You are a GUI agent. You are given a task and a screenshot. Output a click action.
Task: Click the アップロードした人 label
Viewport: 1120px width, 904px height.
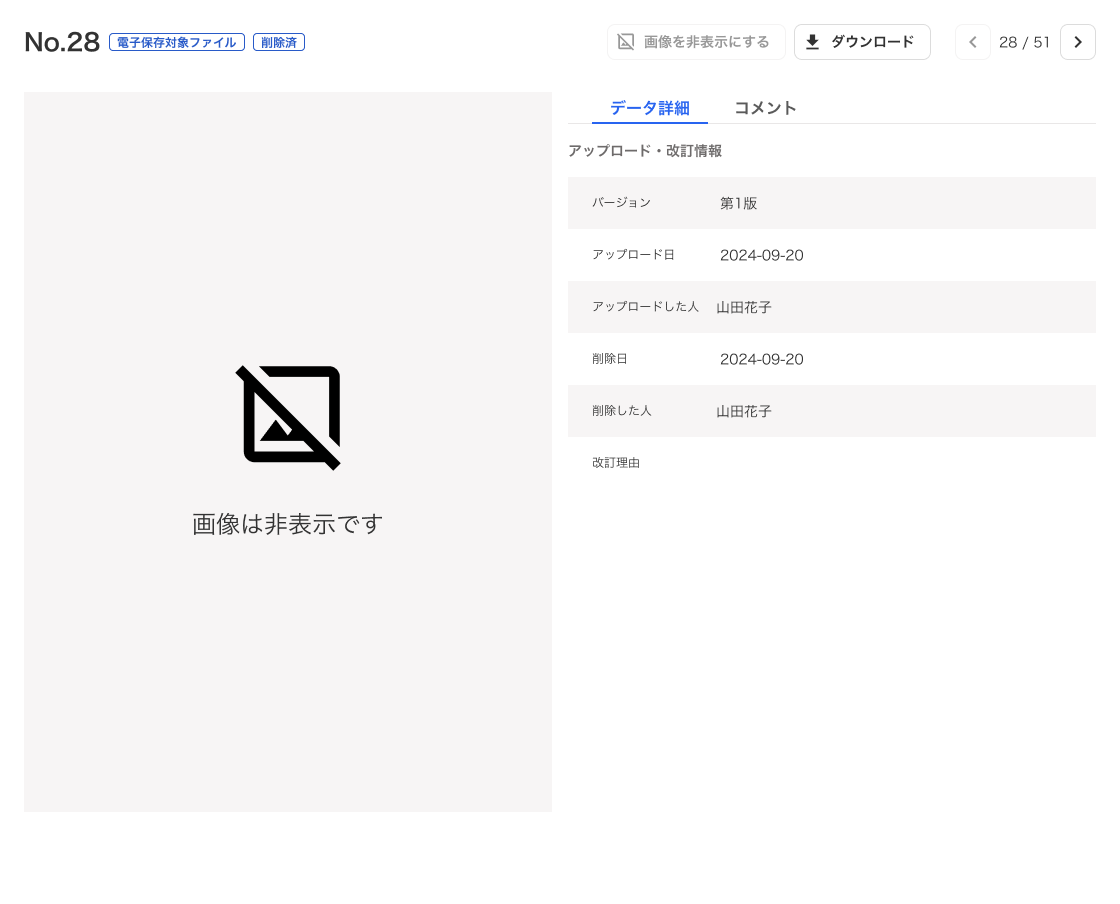[x=646, y=306]
